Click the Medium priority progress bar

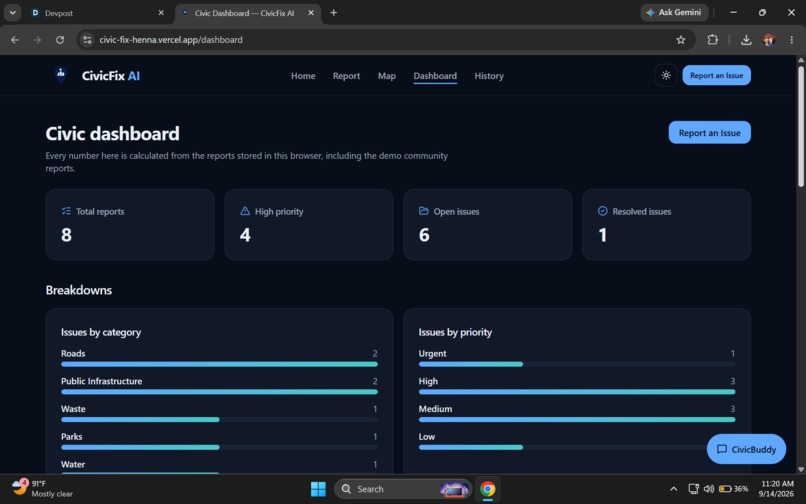click(577, 420)
